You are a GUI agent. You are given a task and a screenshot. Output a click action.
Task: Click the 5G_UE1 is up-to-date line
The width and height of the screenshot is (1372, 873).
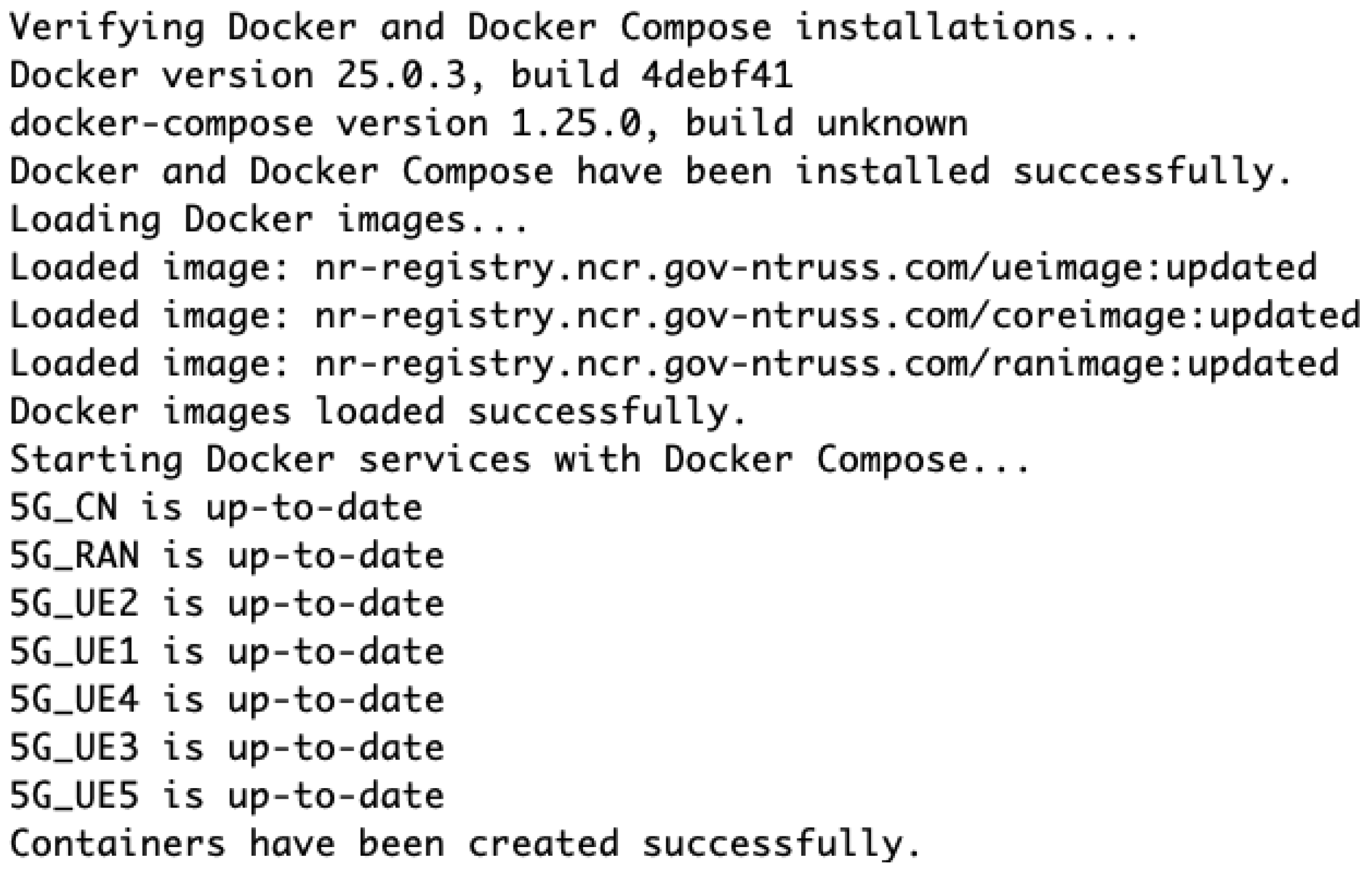point(227,651)
